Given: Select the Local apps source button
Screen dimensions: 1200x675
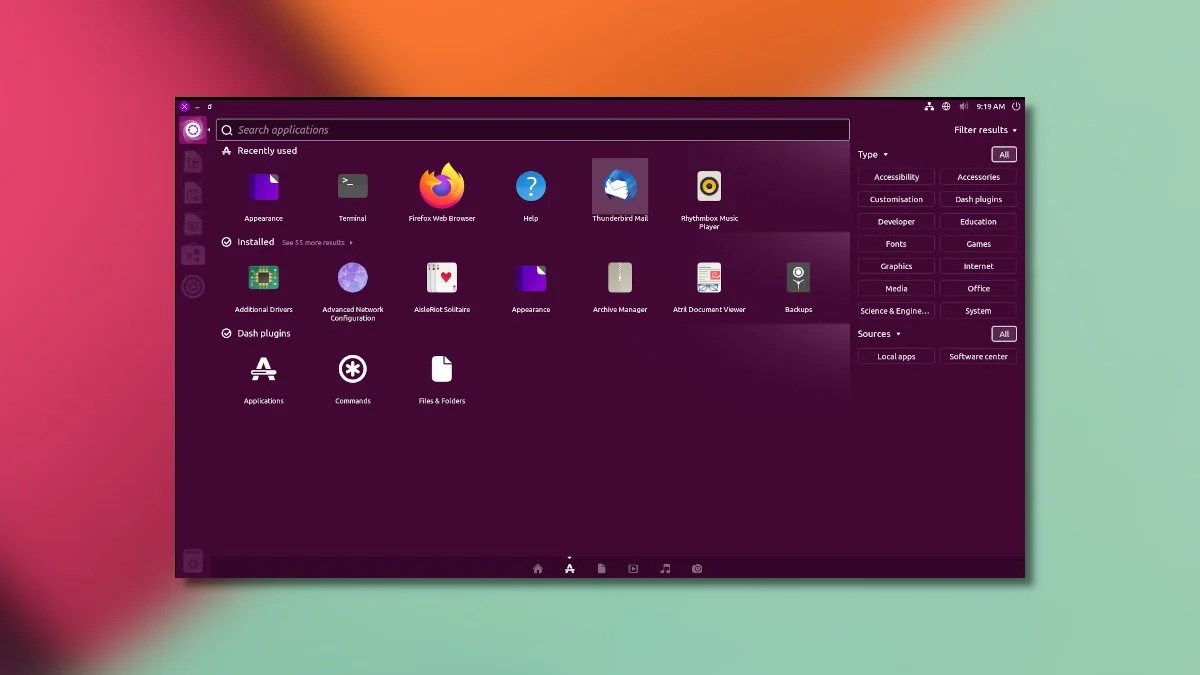Looking at the screenshot, I should click(x=895, y=356).
